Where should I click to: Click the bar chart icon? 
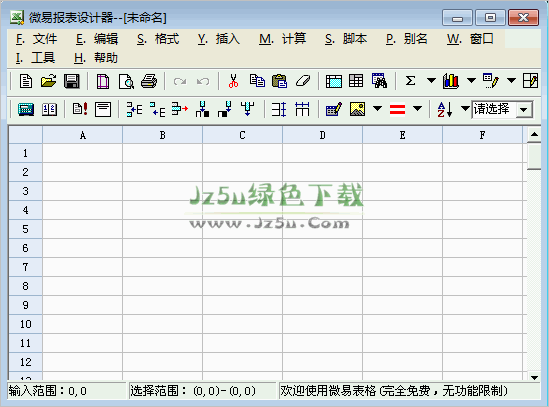(451, 81)
